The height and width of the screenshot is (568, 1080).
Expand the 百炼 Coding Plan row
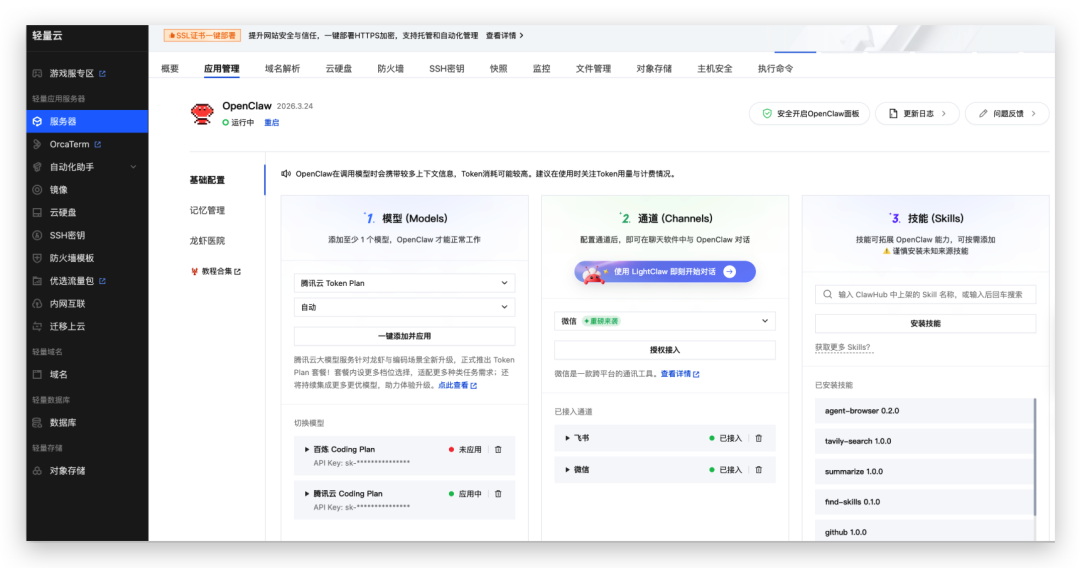pos(307,450)
